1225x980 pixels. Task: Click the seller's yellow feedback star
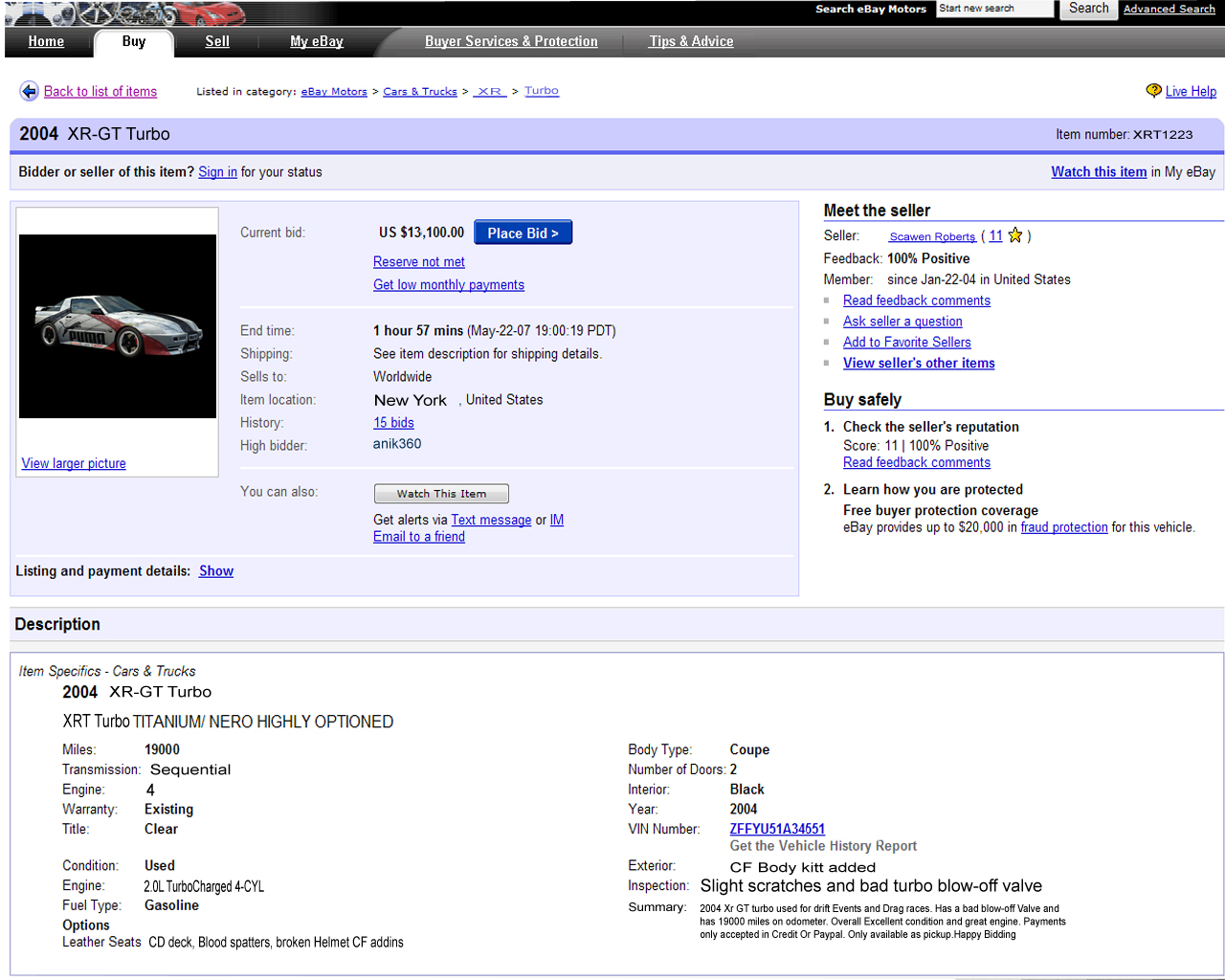pos(1015,235)
